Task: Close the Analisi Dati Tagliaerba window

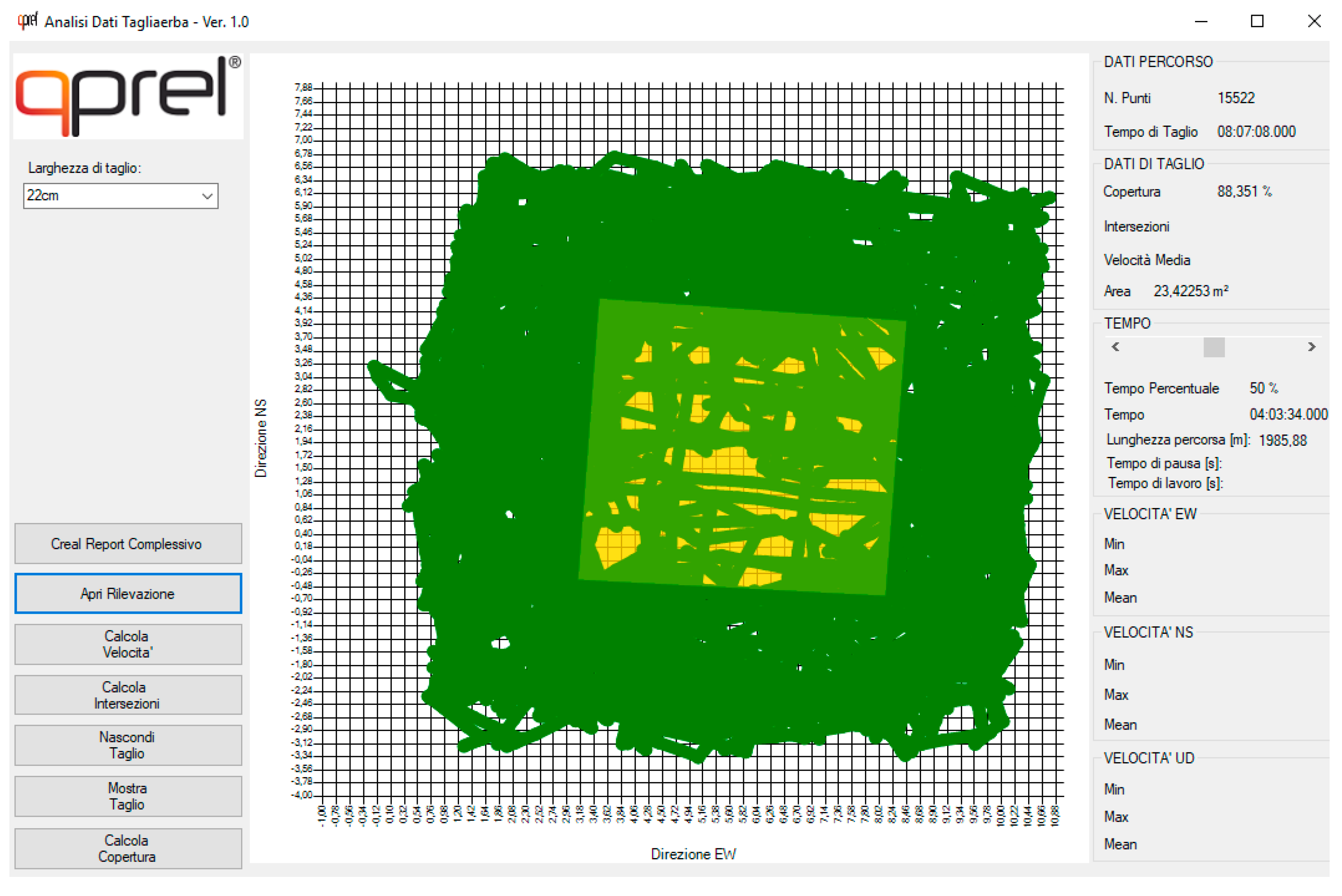Action: [x=1314, y=22]
